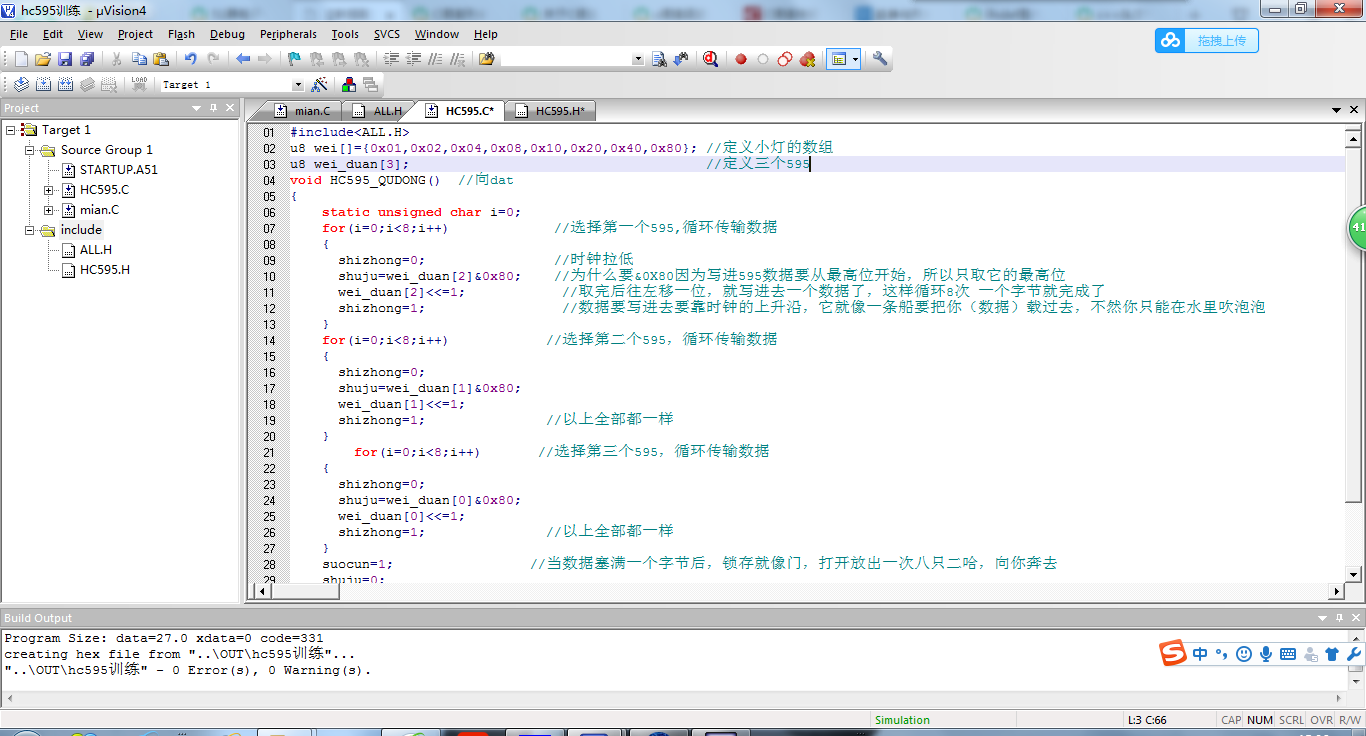Open the Find text combo dropdown arrow
Viewport: 1366px width, 736px height.
point(638,59)
